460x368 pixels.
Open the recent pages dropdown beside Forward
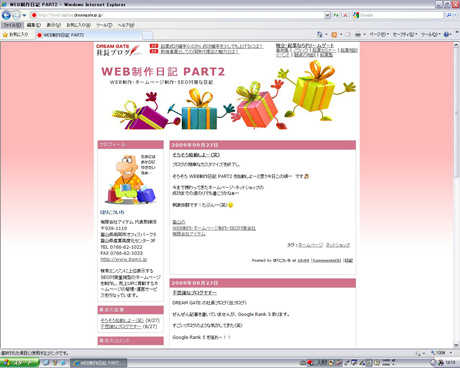pos(24,15)
